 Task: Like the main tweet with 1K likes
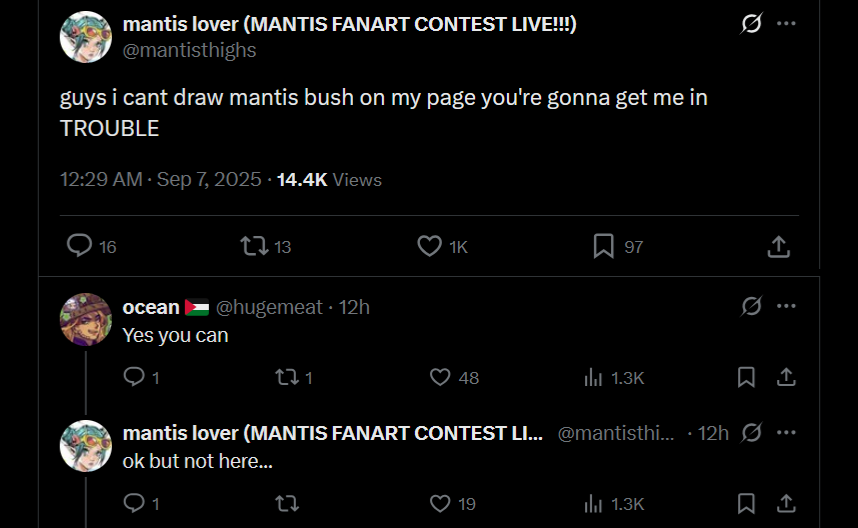(x=443, y=246)
